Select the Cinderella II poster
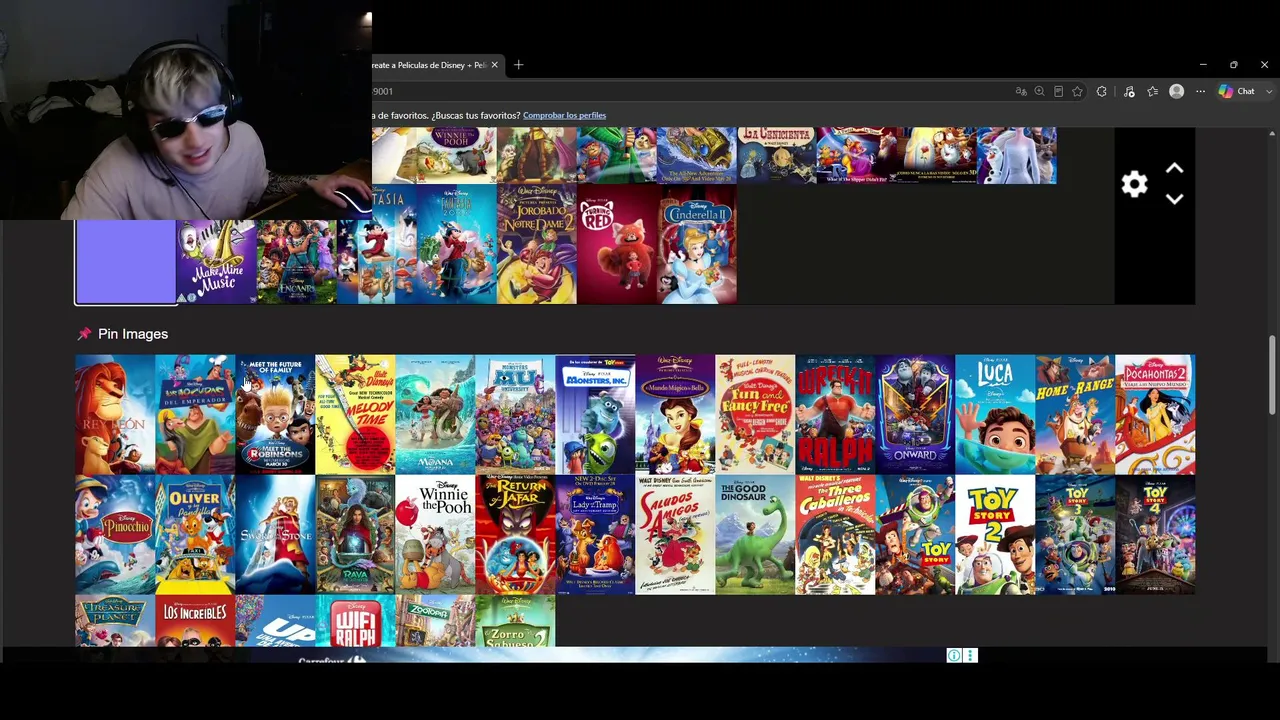1280x720 pixels. coord(697,244)
